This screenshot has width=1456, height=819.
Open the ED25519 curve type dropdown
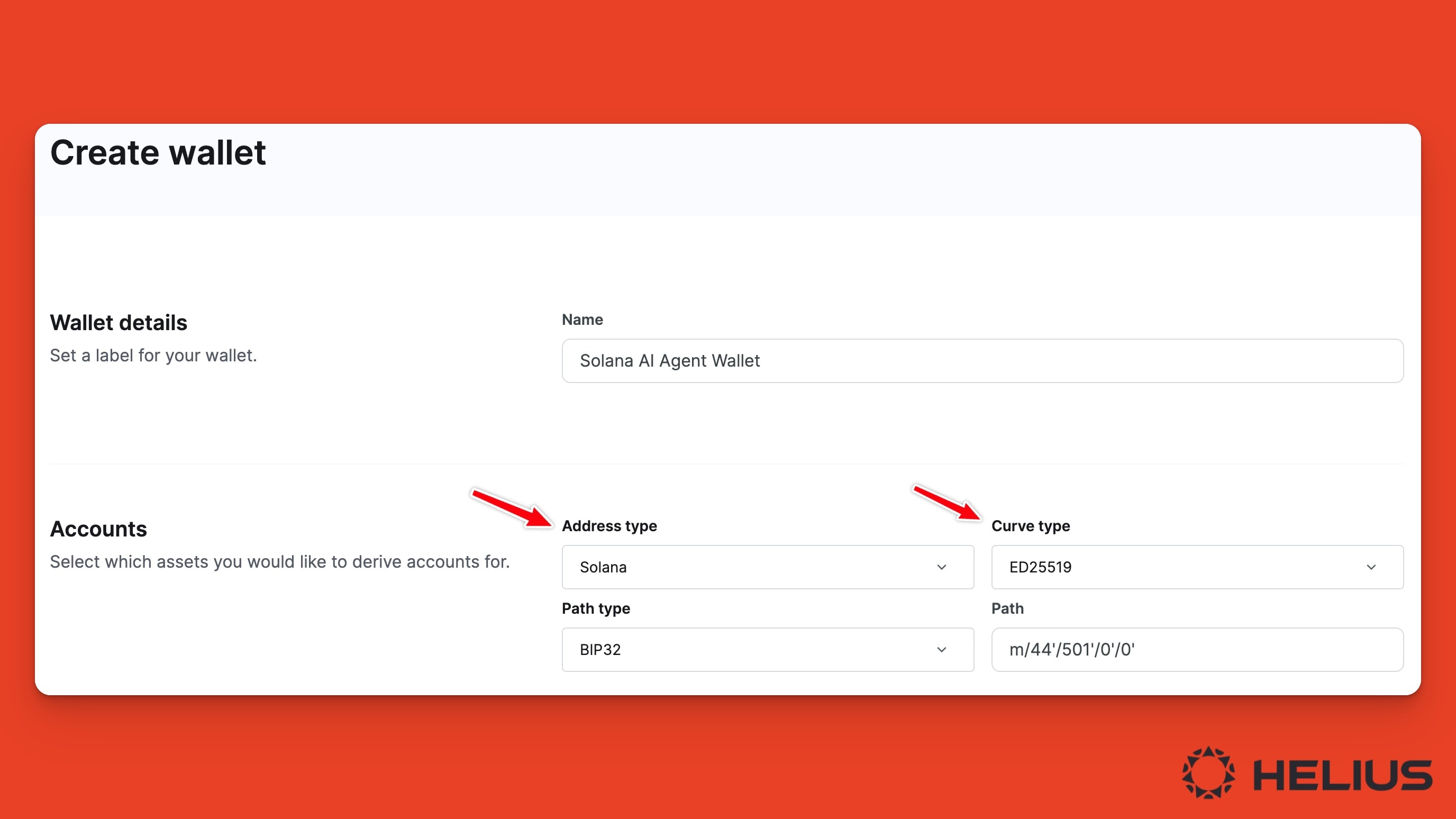point(1197,567)
